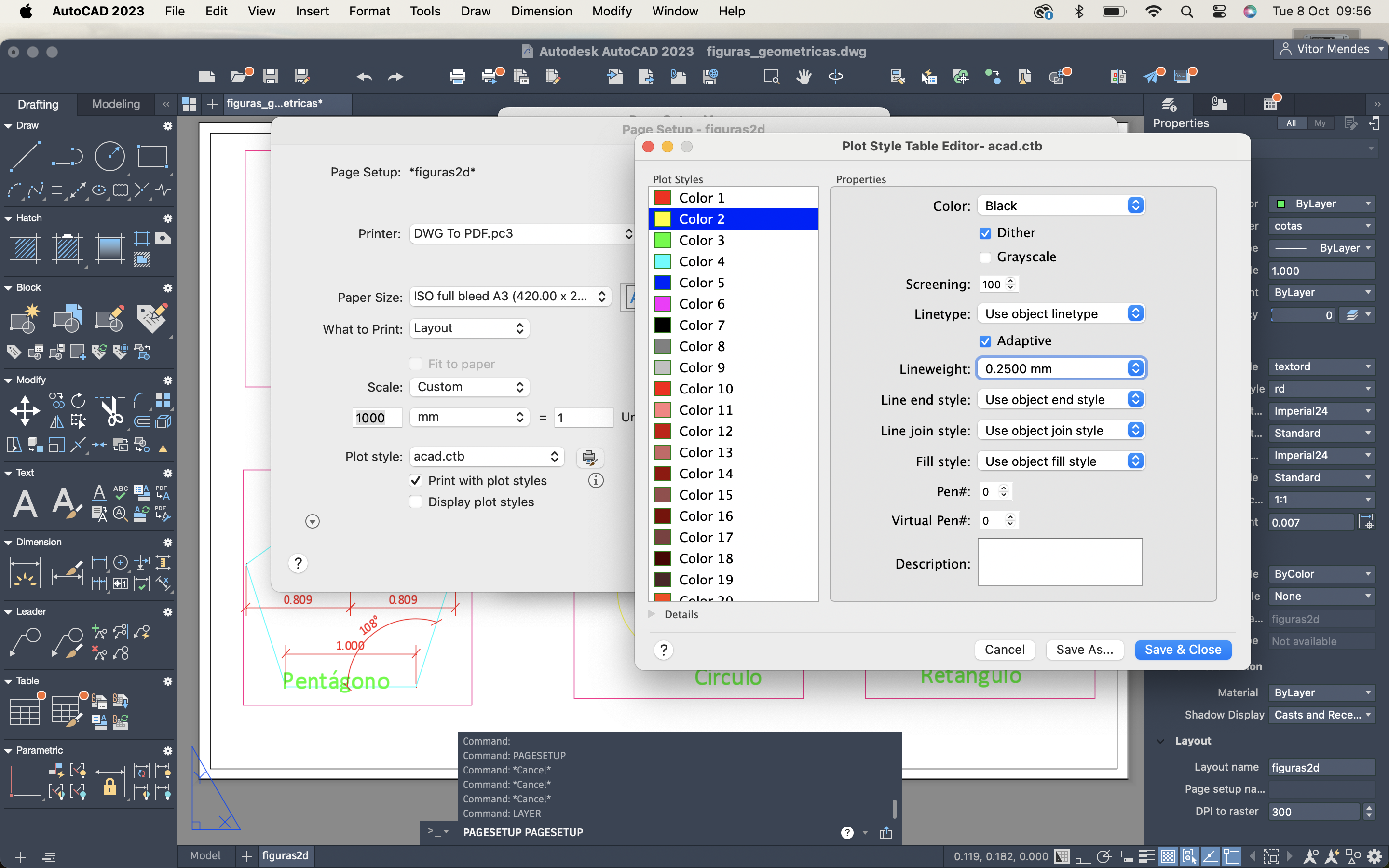
Task: Uncheck Print with plot styles
Action: (416, 480)
